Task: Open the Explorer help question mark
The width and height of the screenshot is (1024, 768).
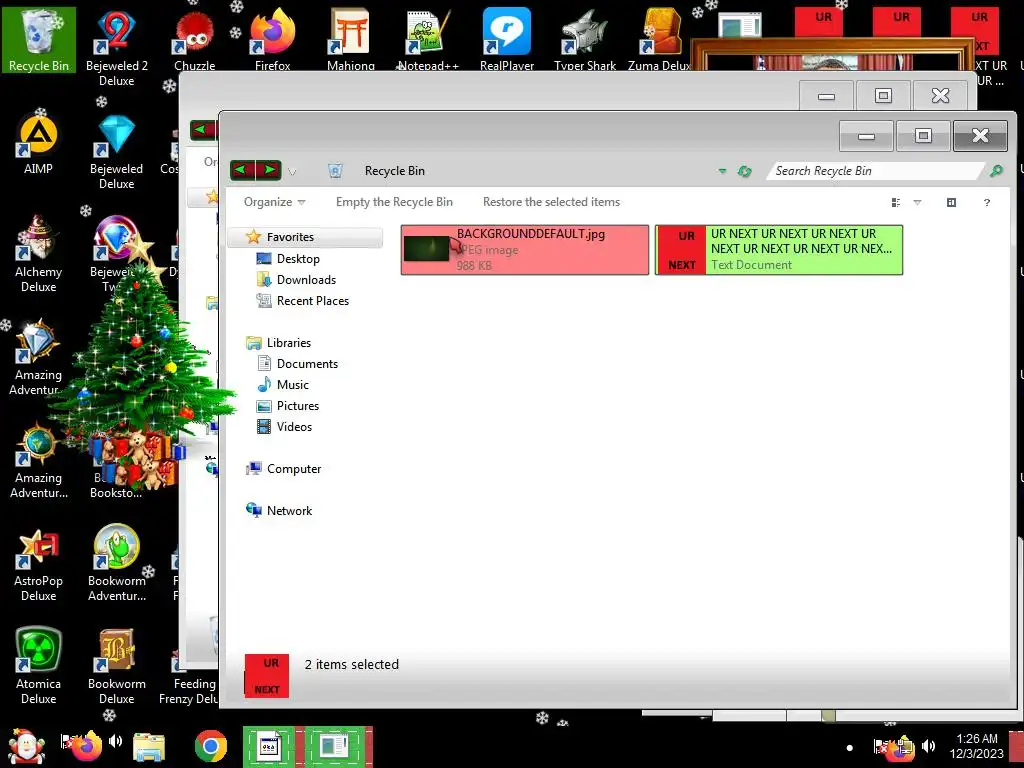Action: tap(987, 202)
